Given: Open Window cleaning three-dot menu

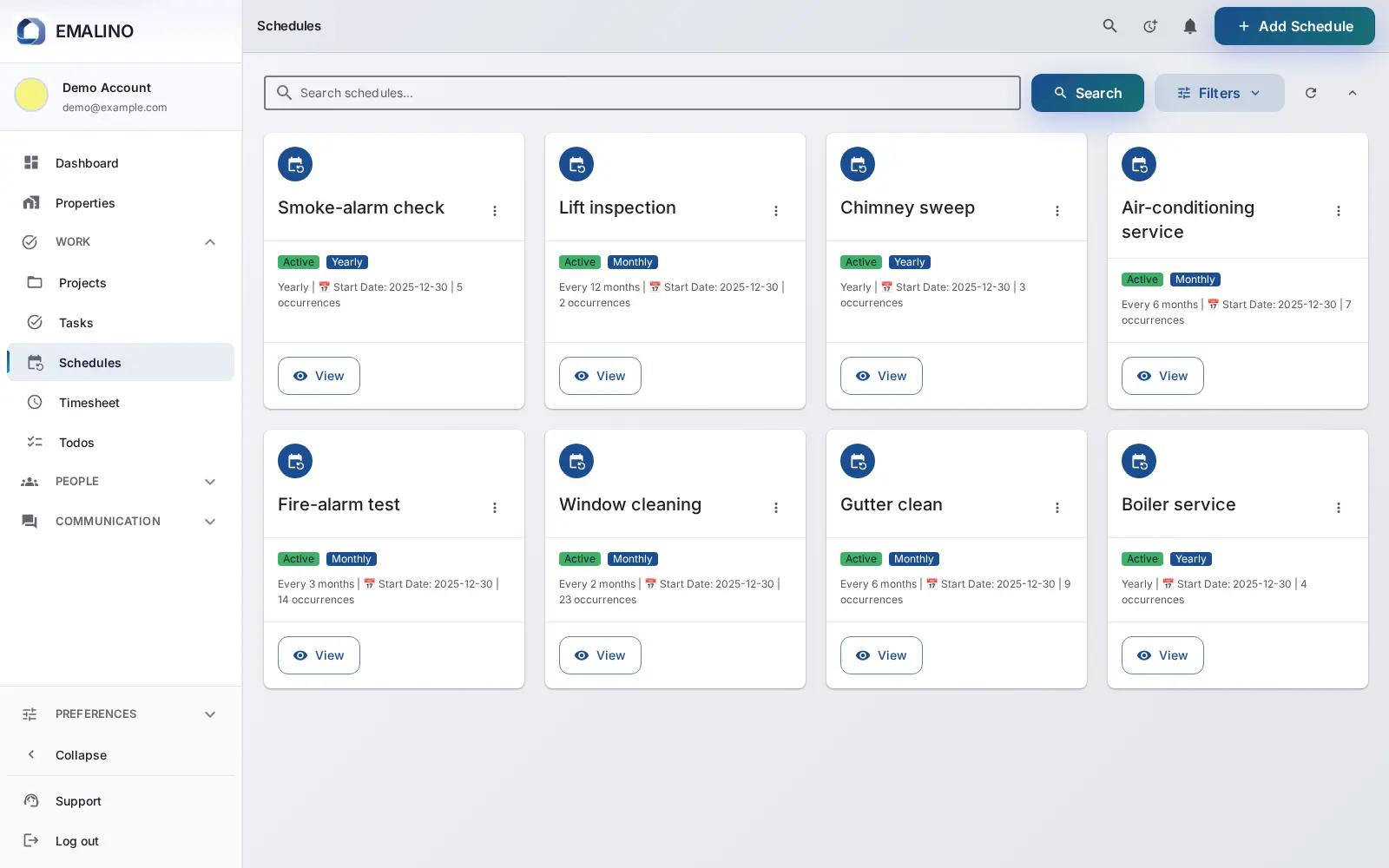Looking at the screenshot, I should [x=776, y=508].
